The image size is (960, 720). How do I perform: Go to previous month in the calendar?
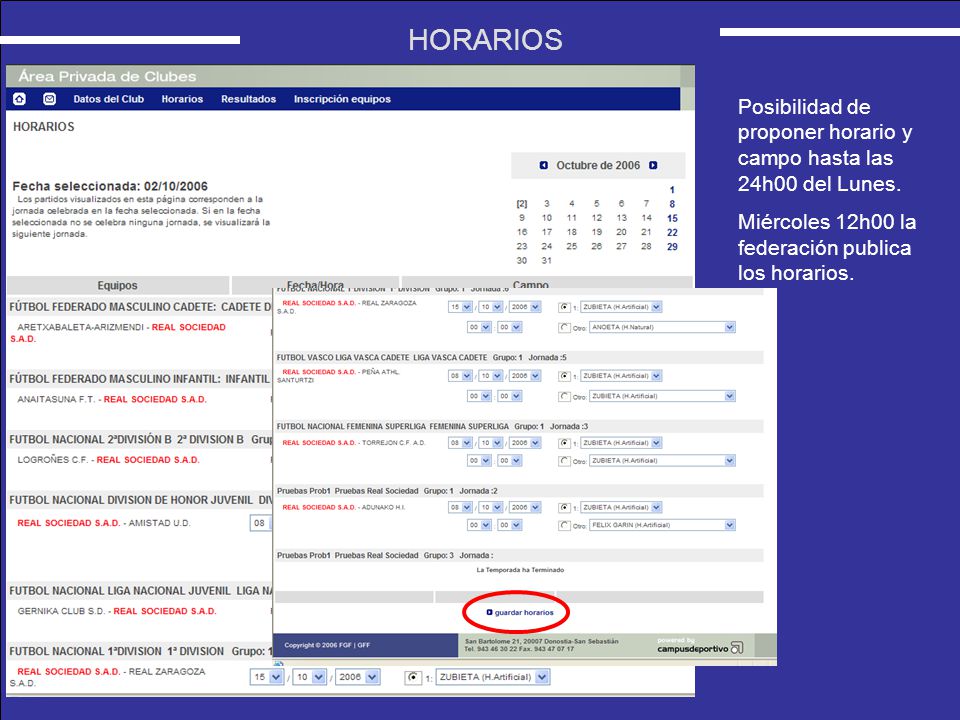[x=544, y=165]
